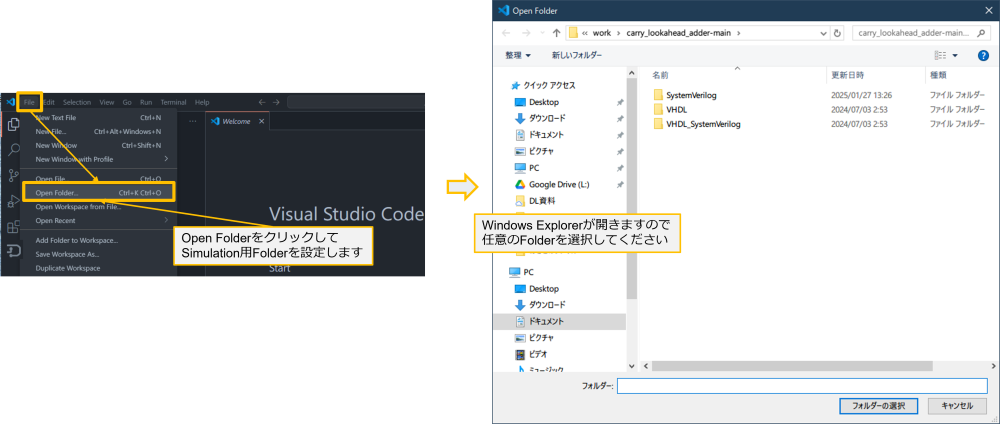
Task: Open the help button in Open Folder dialog
Action: [x=983, y=55]
